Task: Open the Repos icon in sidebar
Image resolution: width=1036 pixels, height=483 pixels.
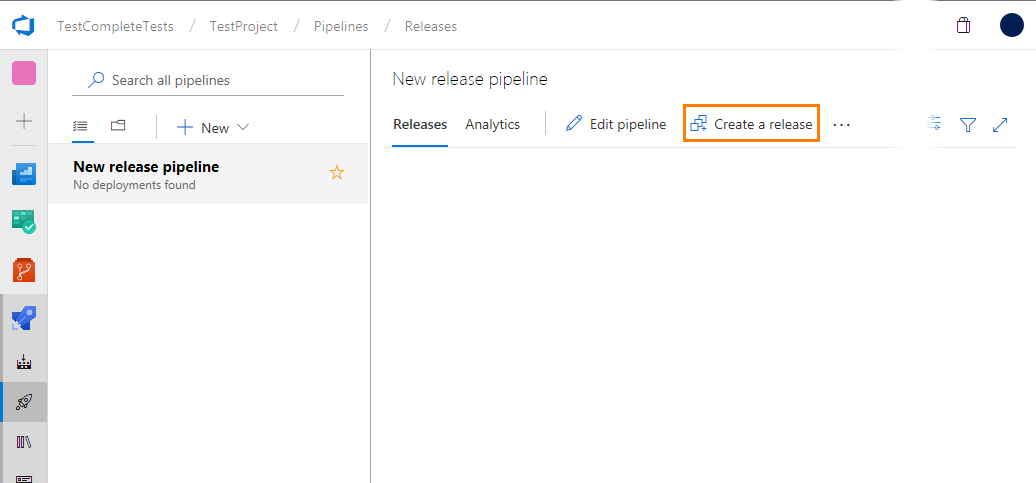Action: tap(24, 270)
